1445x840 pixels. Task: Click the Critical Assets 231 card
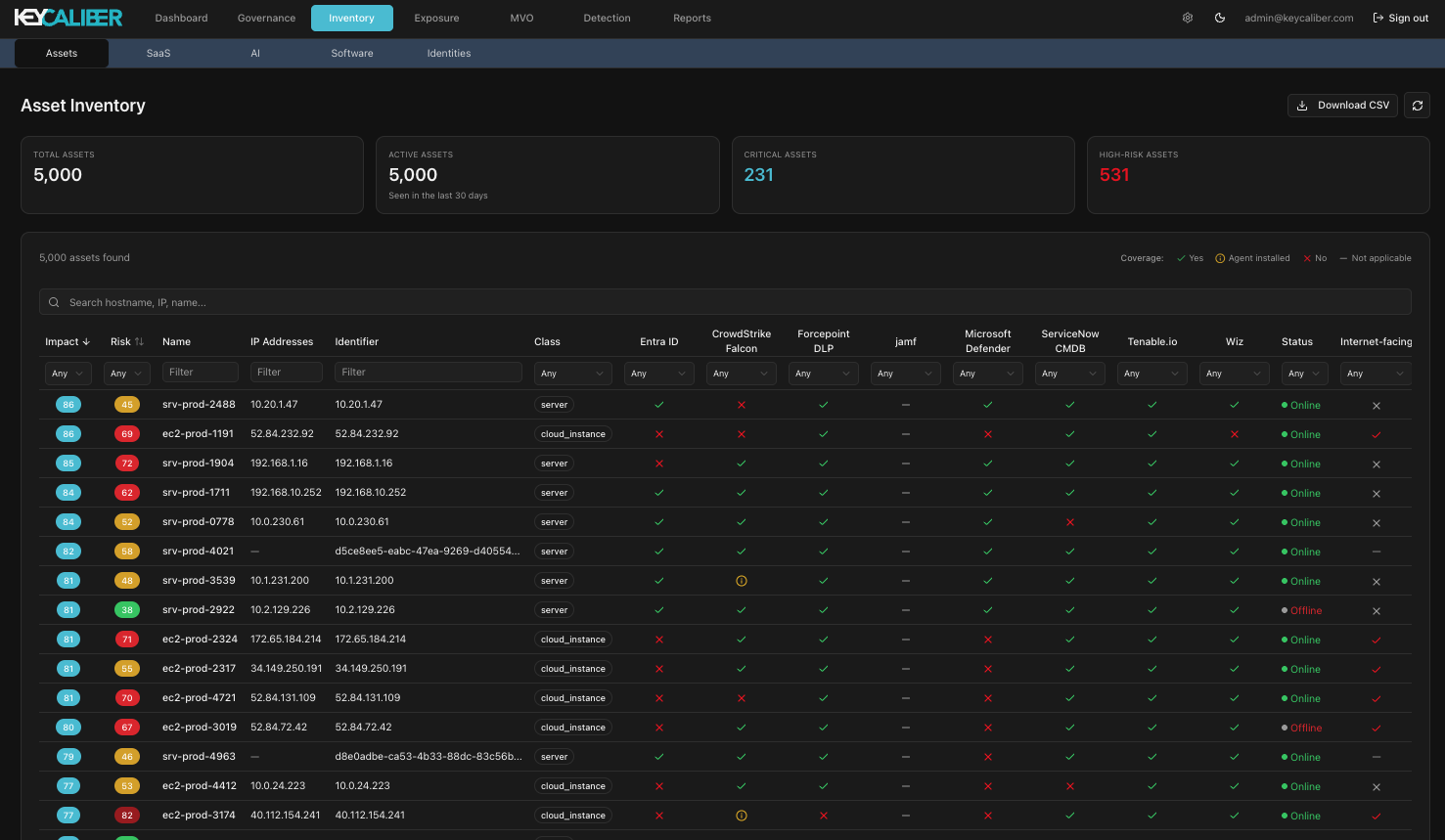(x=903, y=175)
